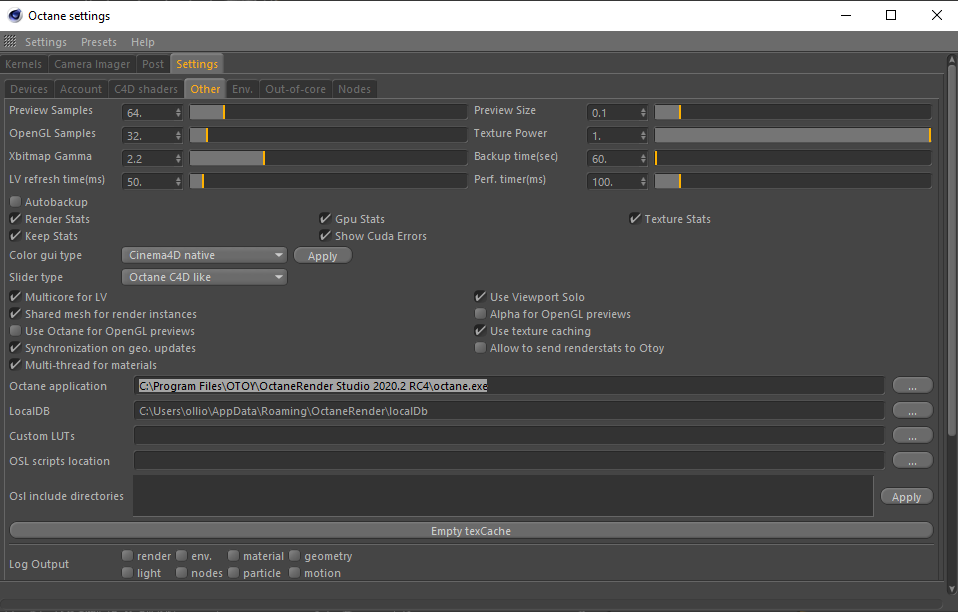This screenshot has height=612, width=958.
Task: Open the Help menu
Action: [x=142, y=42]
